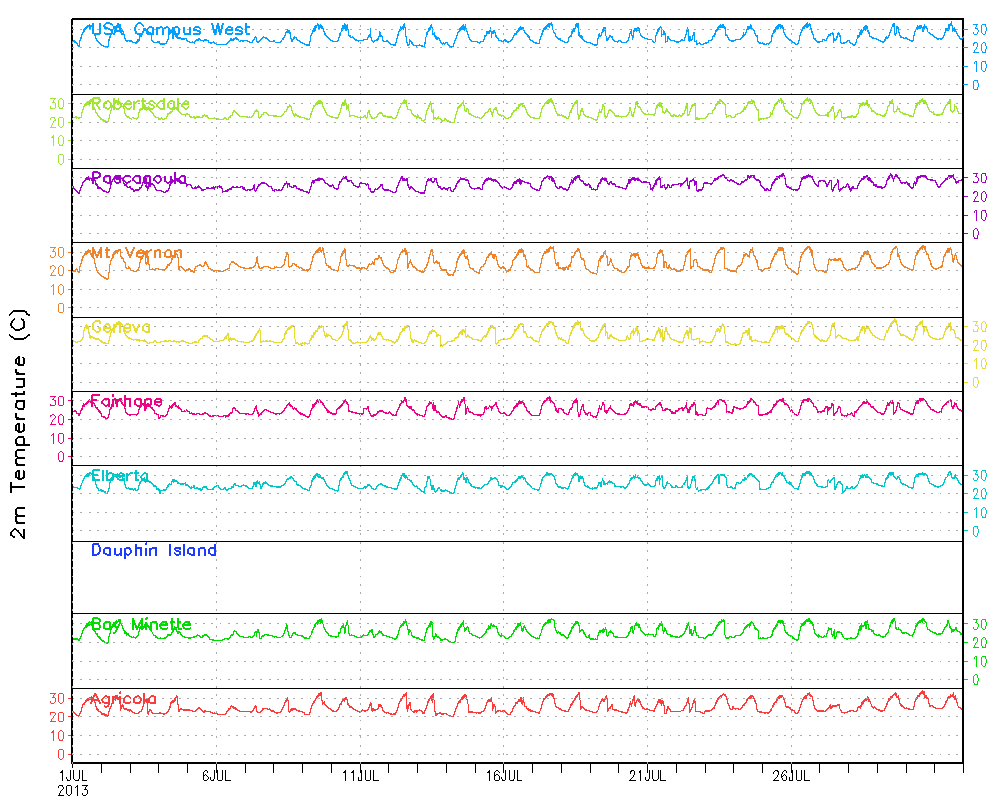
Task: Select the Dauphin Island label
Action: pos(154,550)
